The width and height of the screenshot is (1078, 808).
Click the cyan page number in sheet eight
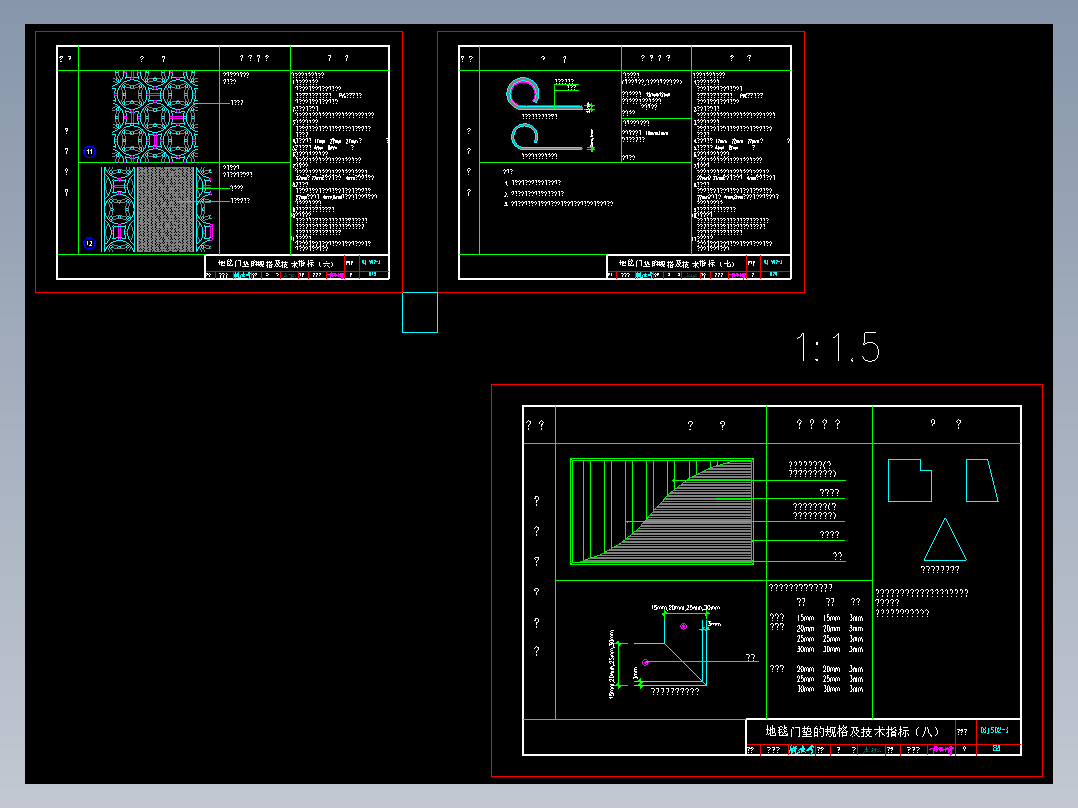point(996,749)
